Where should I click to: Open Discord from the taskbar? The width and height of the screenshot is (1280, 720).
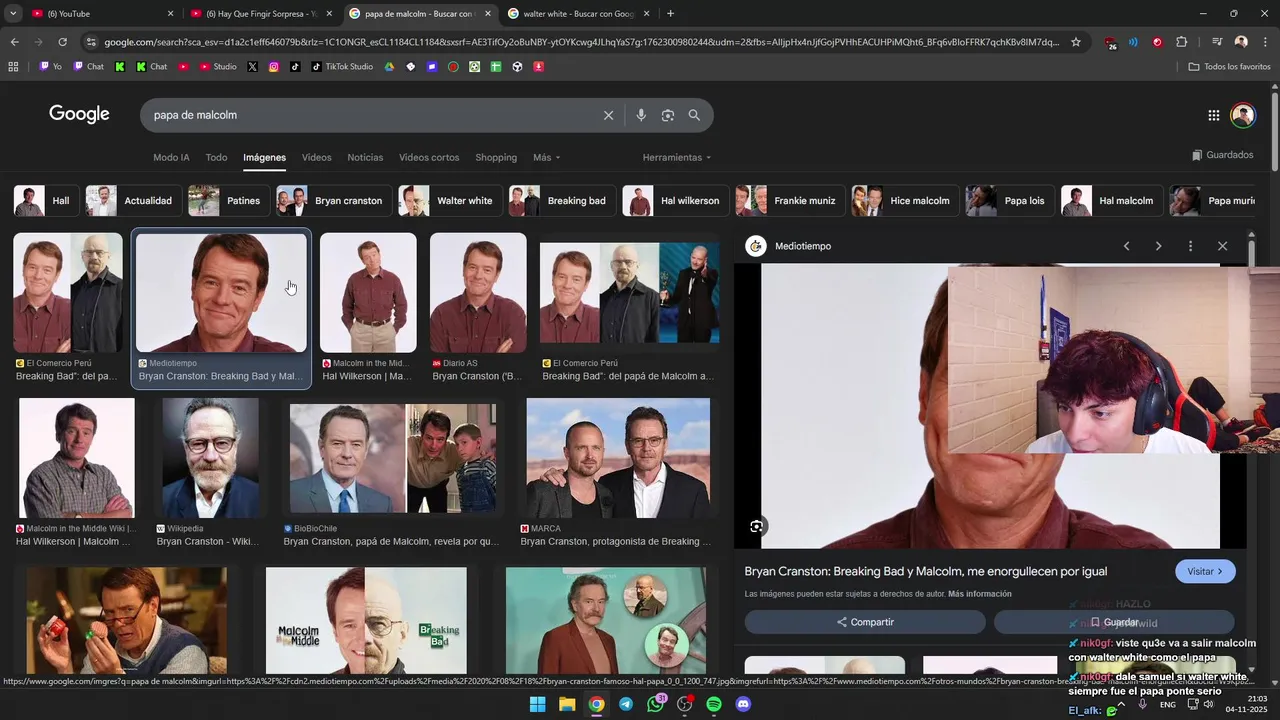743,704
